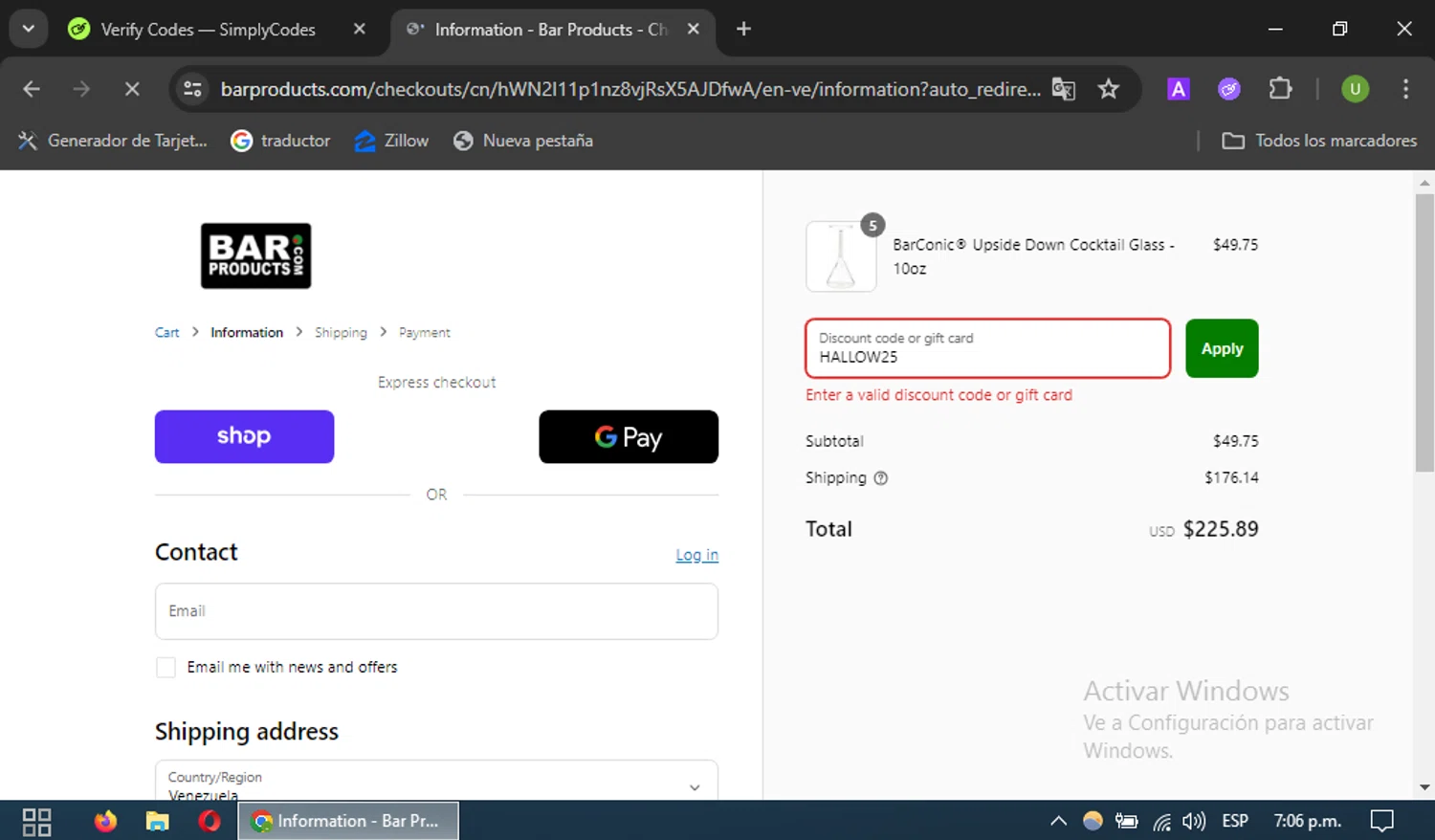Screen dimensions: 1435x840
Task: Click the Bar Products logo
Action: (x=255, y=255)
